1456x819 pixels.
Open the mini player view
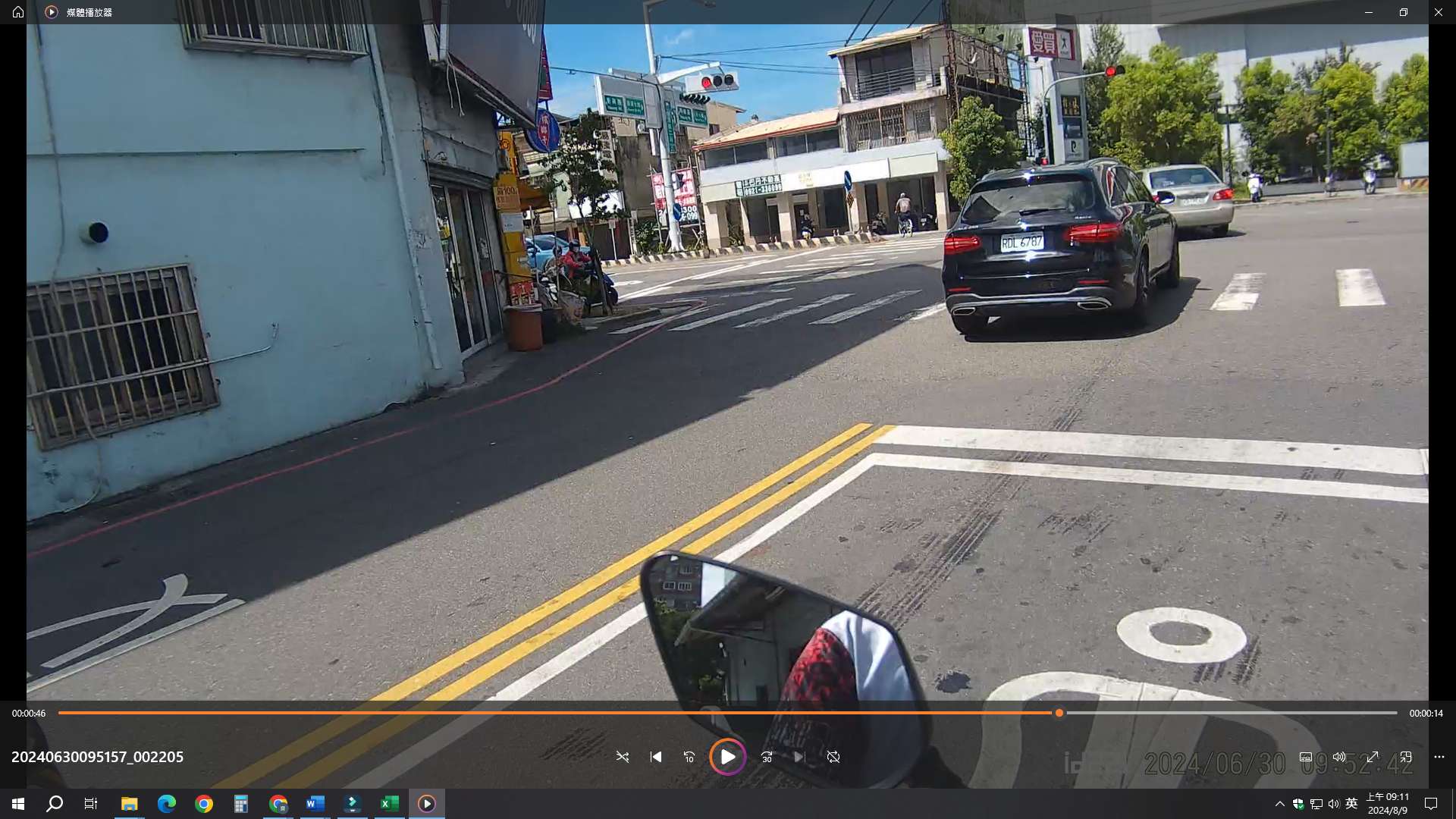pos(1406,757)
